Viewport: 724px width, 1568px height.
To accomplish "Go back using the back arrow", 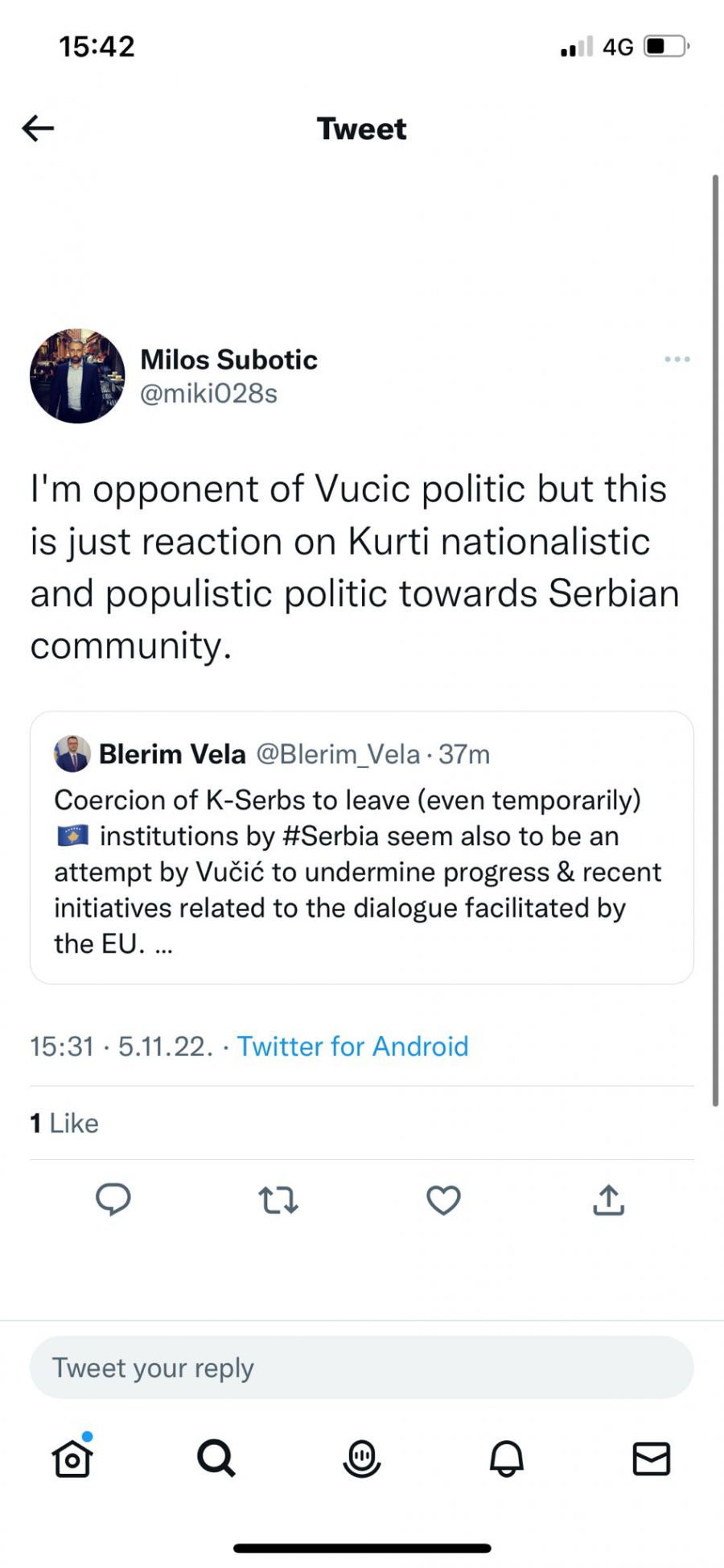I will 37,128.
